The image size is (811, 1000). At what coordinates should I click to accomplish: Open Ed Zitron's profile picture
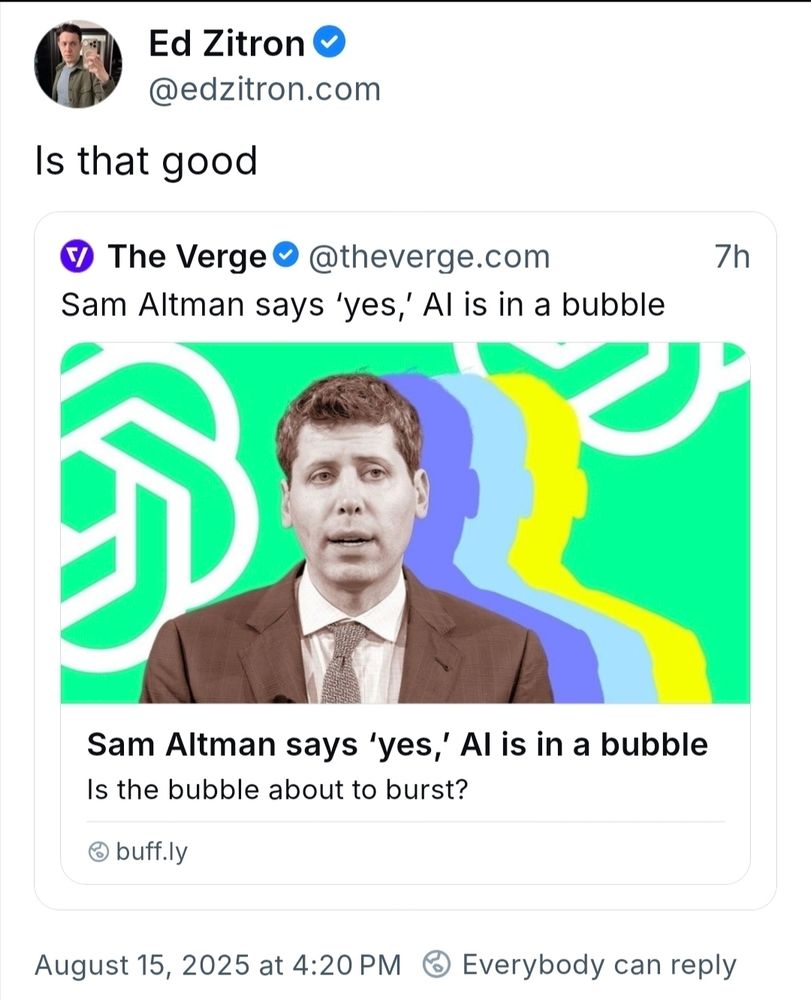tap(78, 64)
